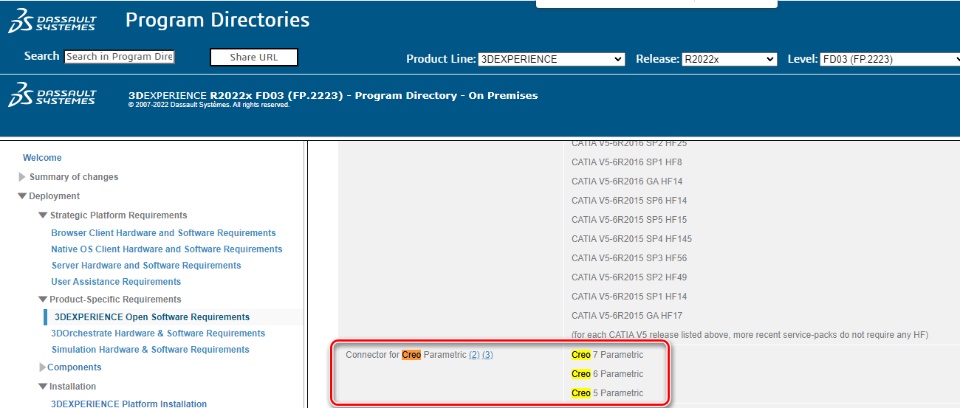Click the Dassault Systèmes logo in top header
This screenshot has width=960, height=408.
point(52,21)
